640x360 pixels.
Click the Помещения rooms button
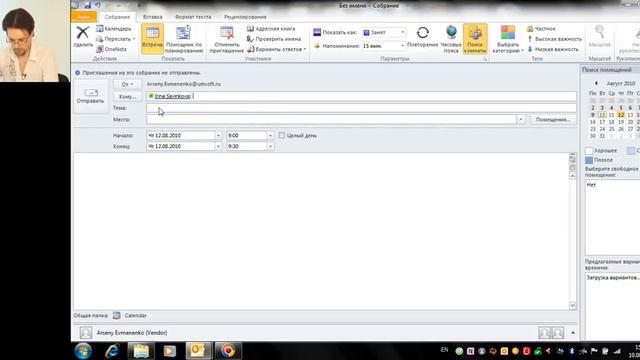pyautogui.click(x=553, y=120)
